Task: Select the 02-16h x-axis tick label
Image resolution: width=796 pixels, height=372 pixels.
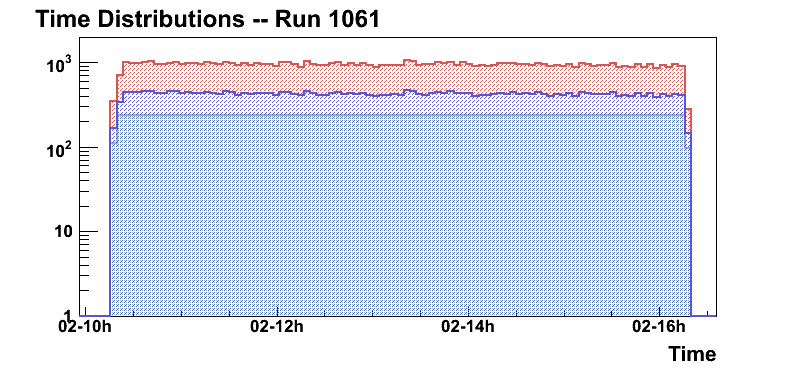Action: tap(659, 327)
